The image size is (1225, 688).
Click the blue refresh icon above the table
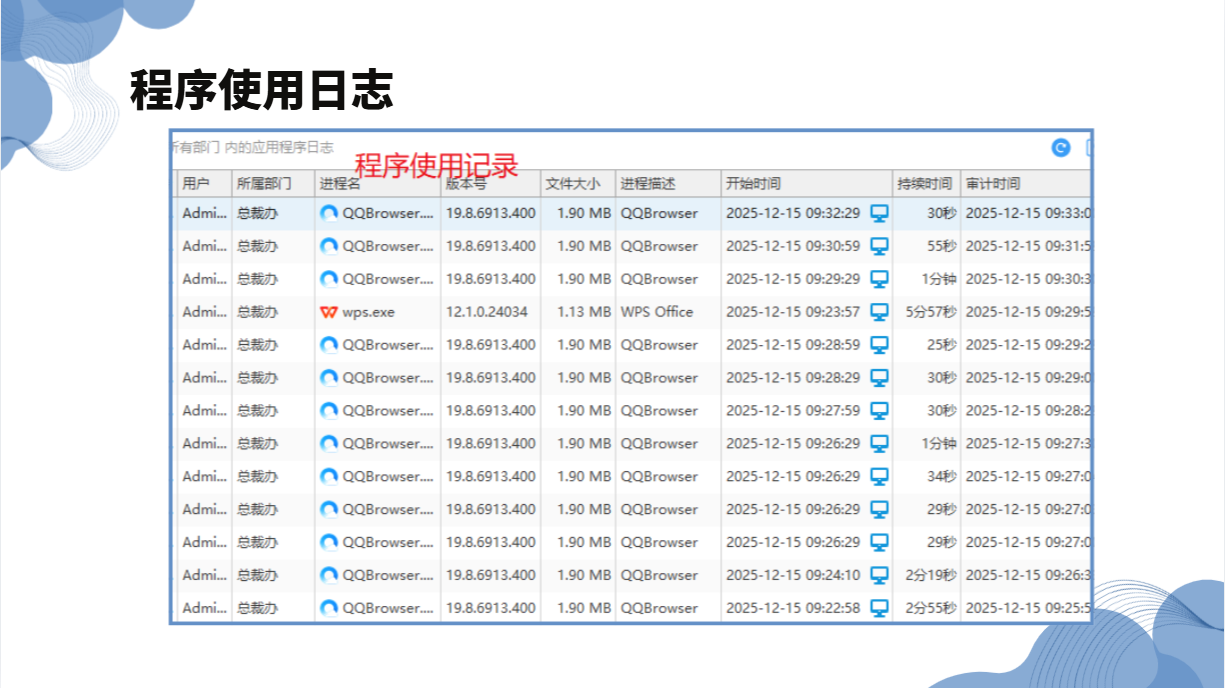click(1061, 148)
